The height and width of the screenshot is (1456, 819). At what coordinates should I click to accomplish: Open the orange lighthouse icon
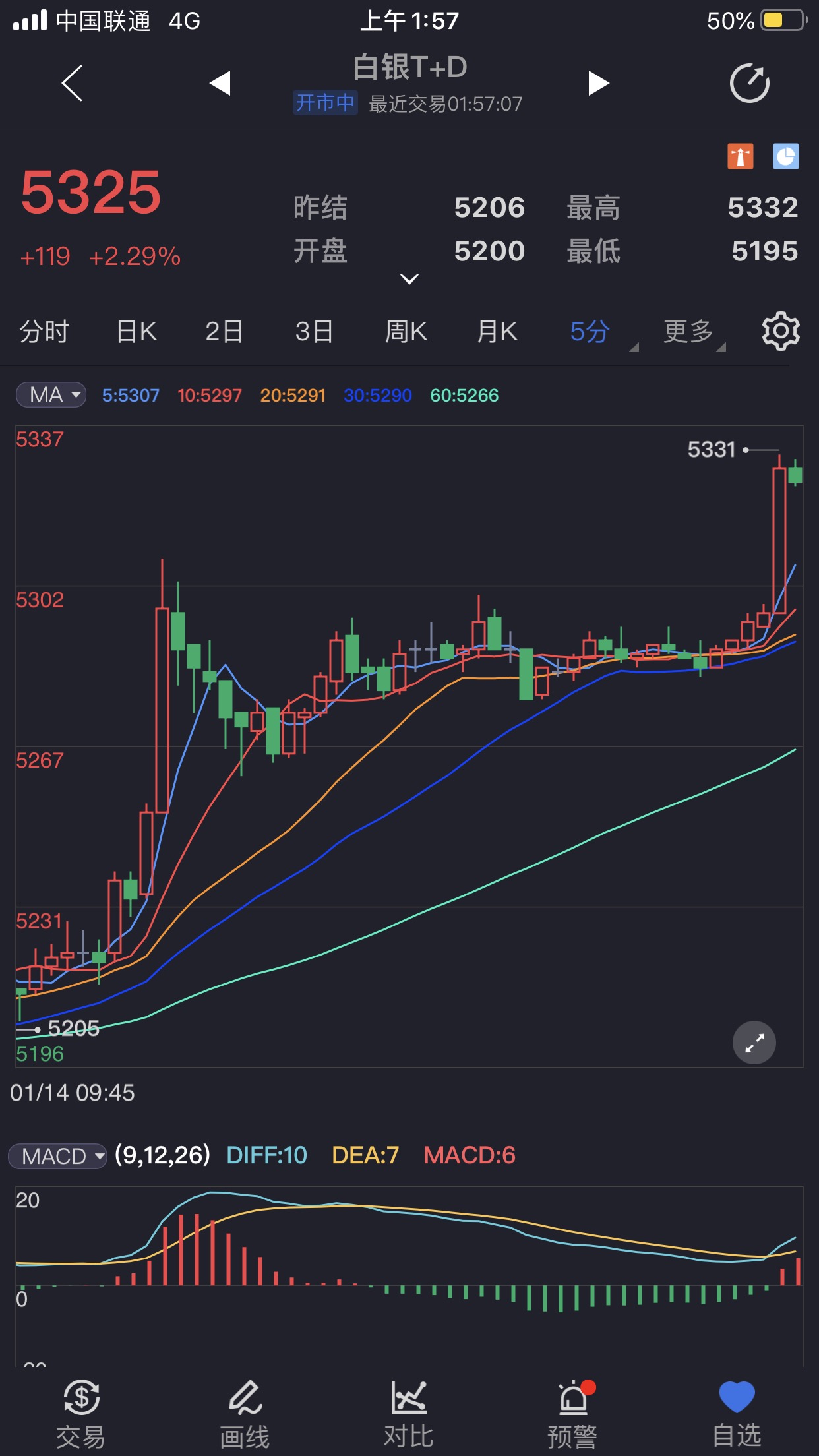click(741, 157)
